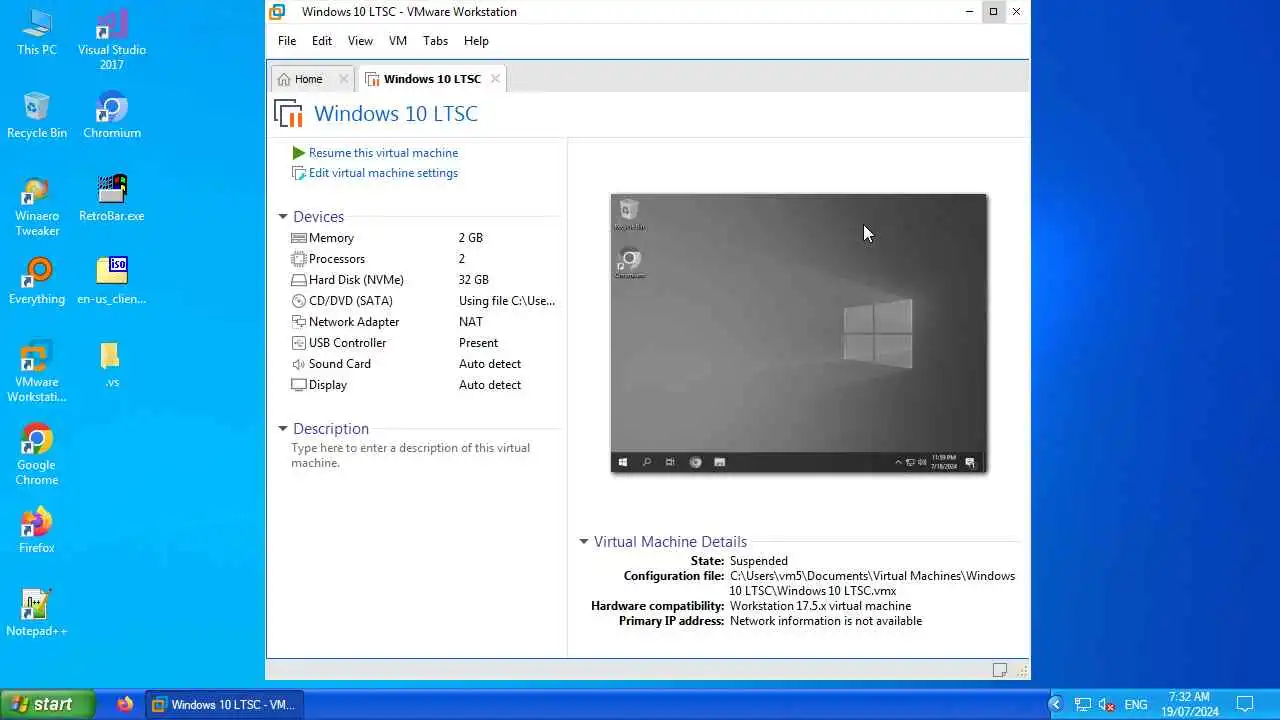Open This PC desktop icon

(x=37, y=32)
